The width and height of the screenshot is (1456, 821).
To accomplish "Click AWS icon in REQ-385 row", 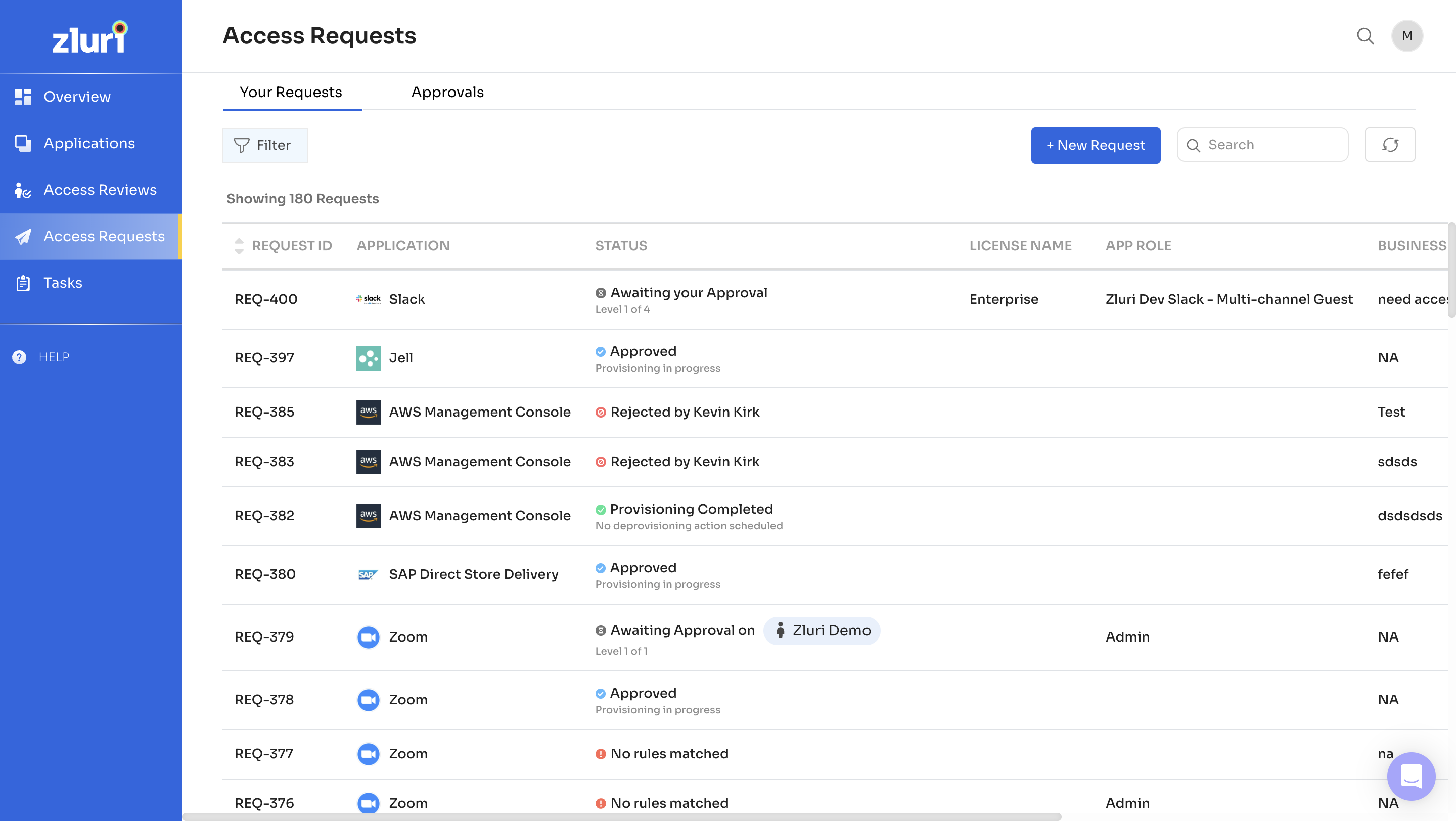I will (369, 413).
